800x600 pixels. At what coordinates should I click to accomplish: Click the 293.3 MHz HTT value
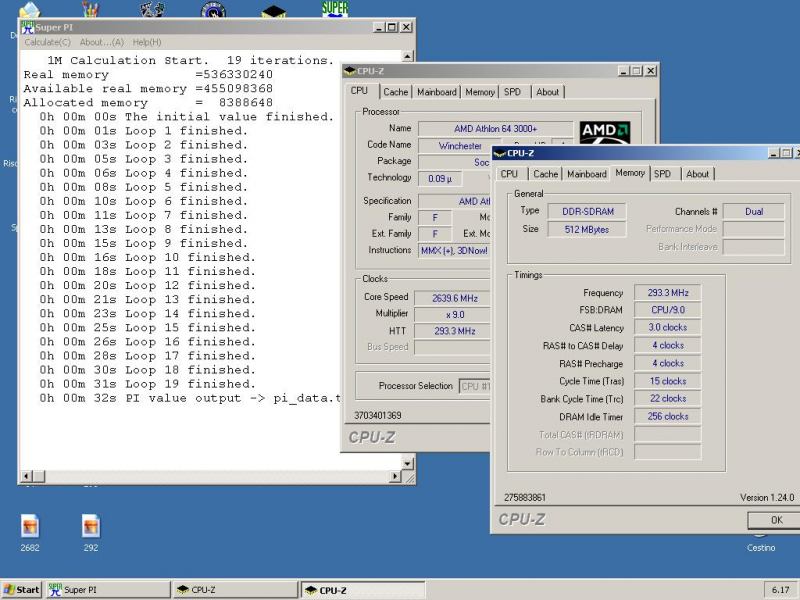click(453, 331)
